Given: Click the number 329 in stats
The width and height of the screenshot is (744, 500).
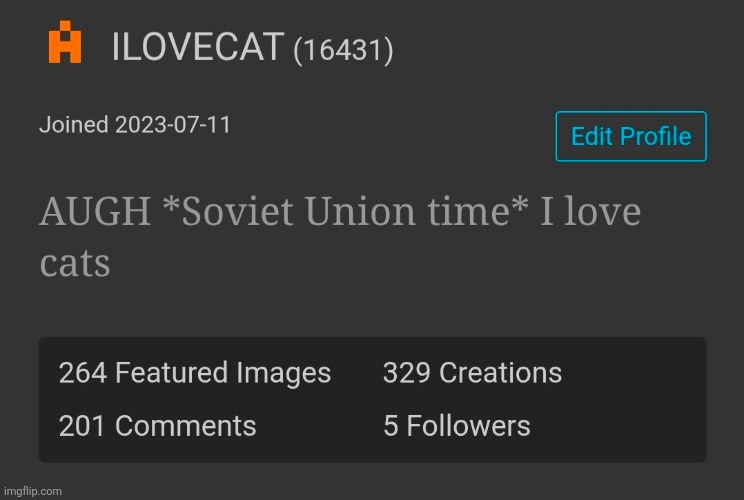Looking at the screenshot, I should coord(407,372).
